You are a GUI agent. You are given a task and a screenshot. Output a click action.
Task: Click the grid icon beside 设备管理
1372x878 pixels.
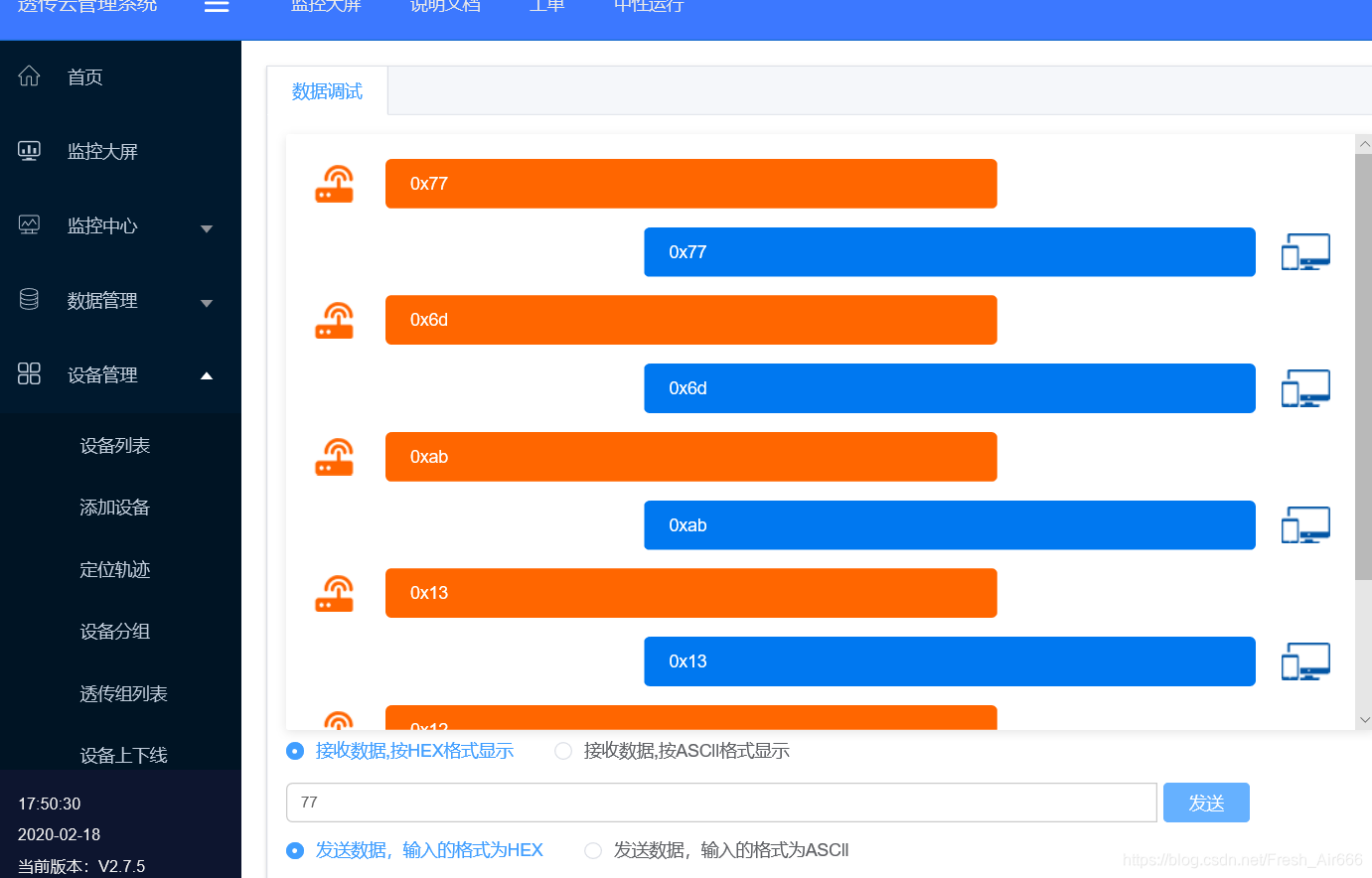[30, 373]
